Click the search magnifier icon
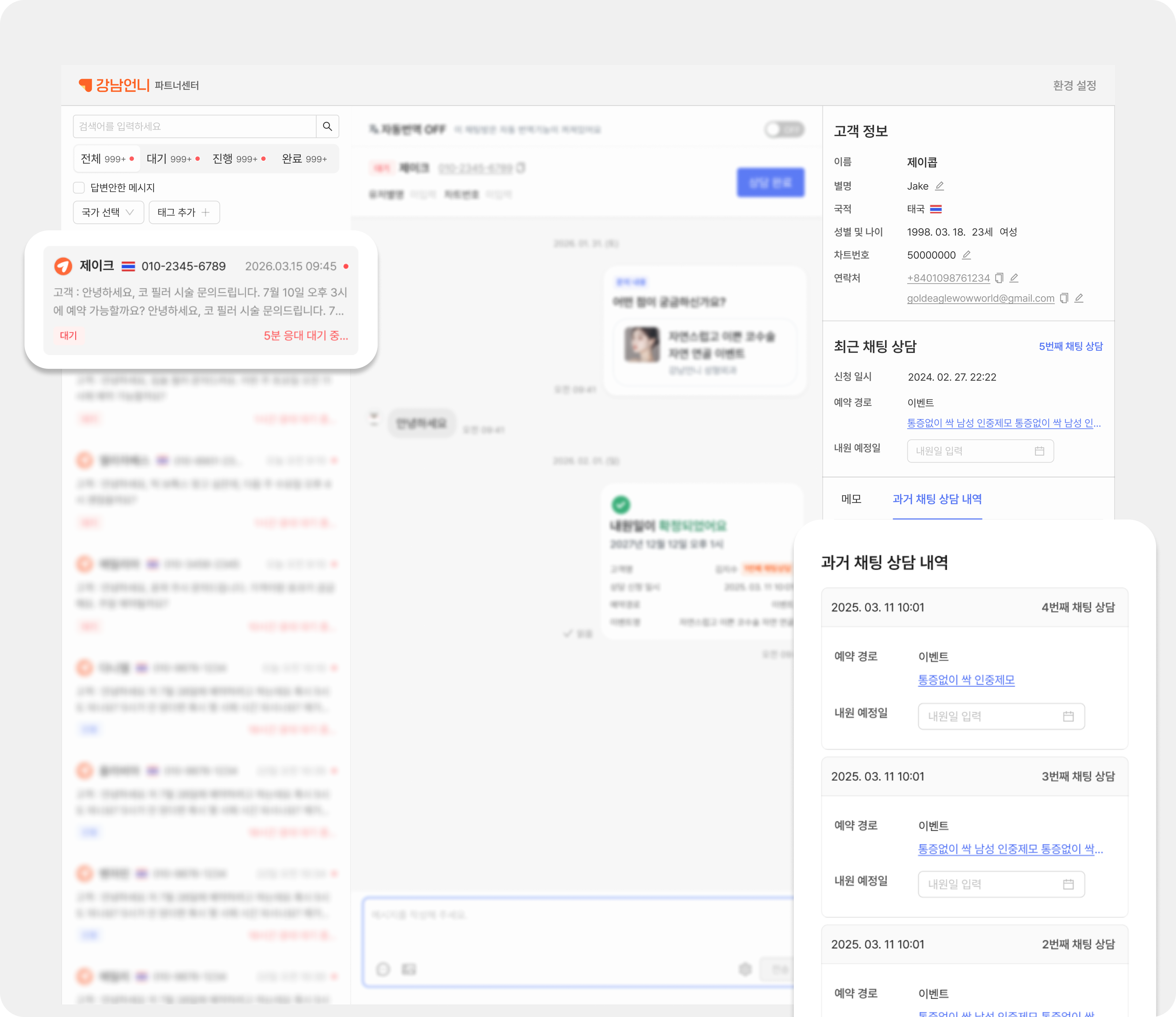 [x=327, y=126]
